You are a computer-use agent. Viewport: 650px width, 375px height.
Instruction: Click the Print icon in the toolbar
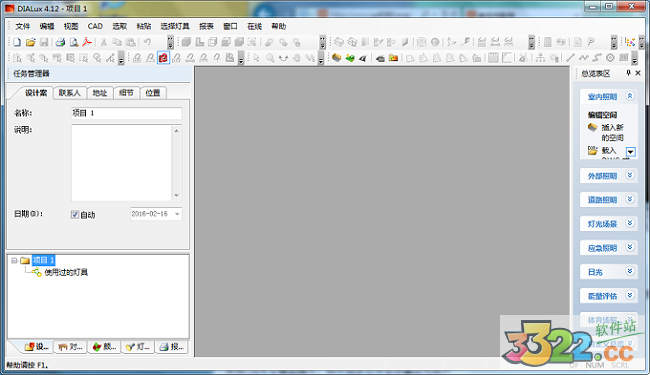pos(60,42)
